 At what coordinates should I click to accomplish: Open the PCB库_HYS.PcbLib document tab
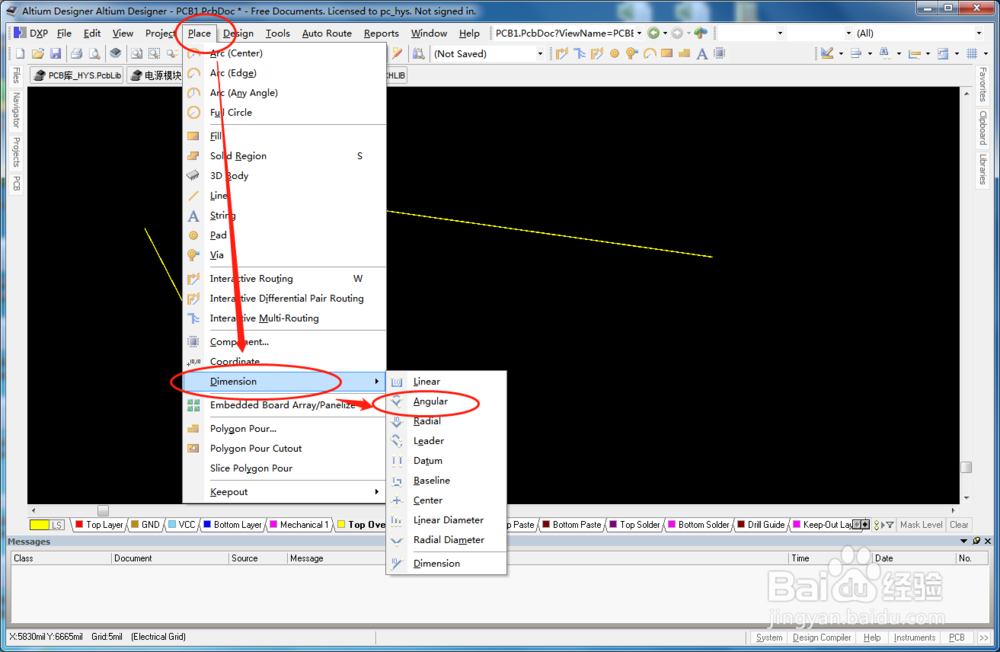point(77,75)
